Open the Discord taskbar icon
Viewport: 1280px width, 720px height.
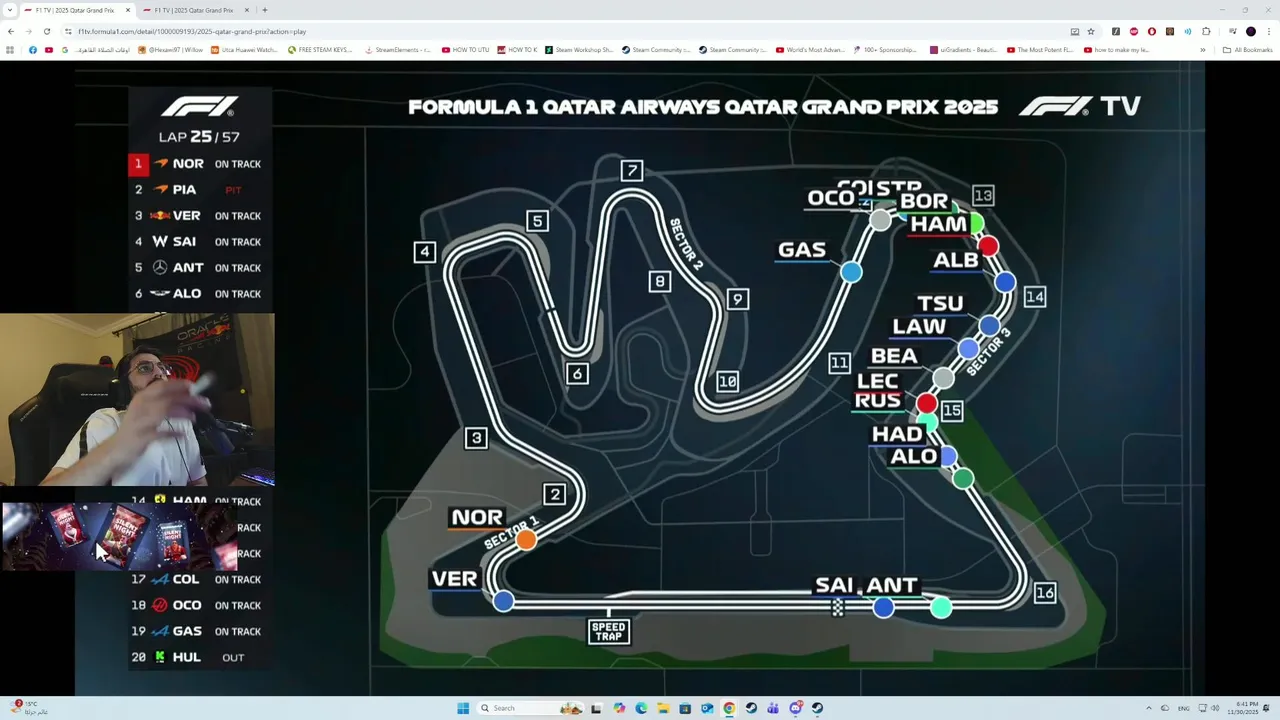[795, 708]
